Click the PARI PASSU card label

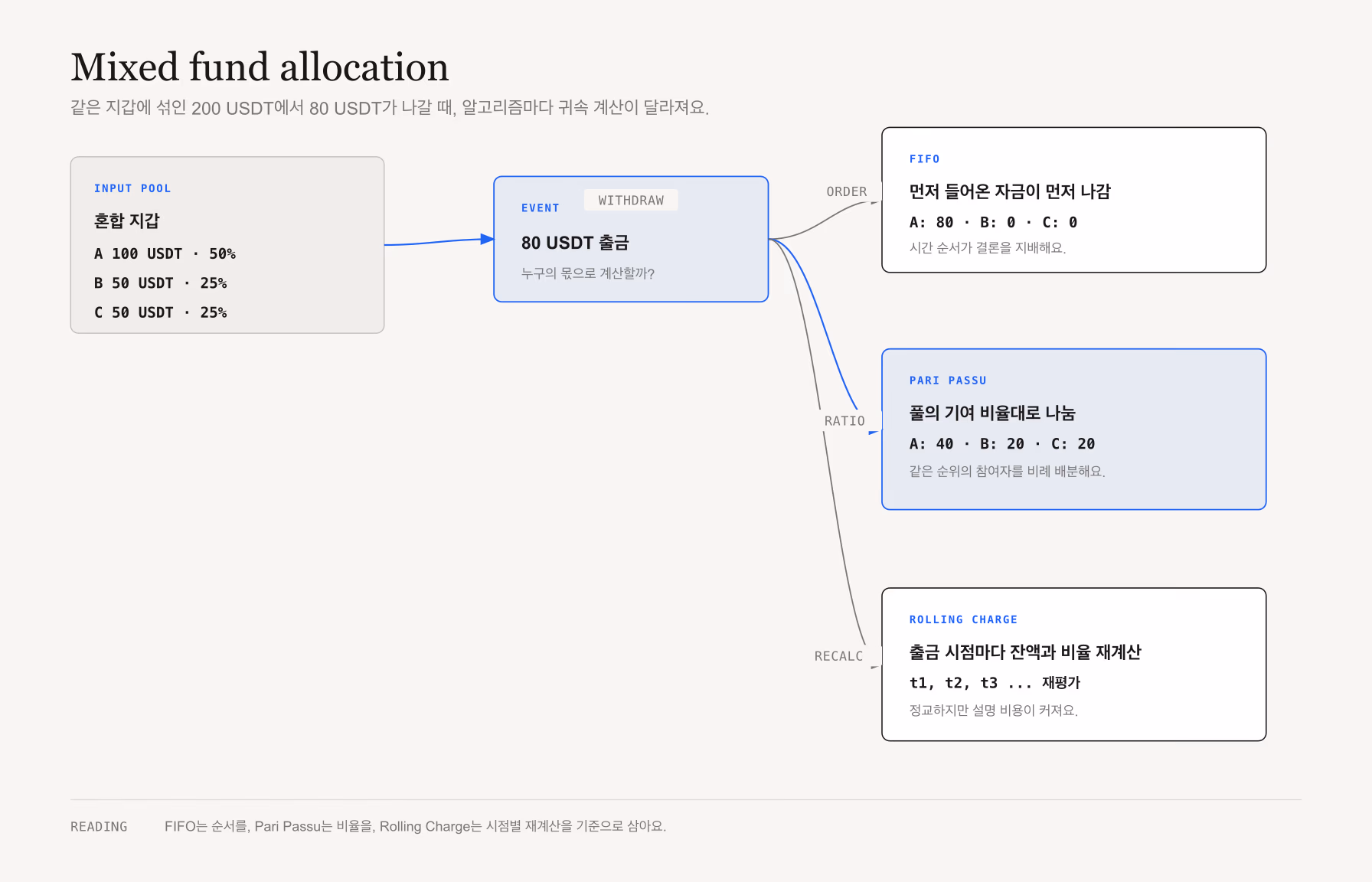948,381
